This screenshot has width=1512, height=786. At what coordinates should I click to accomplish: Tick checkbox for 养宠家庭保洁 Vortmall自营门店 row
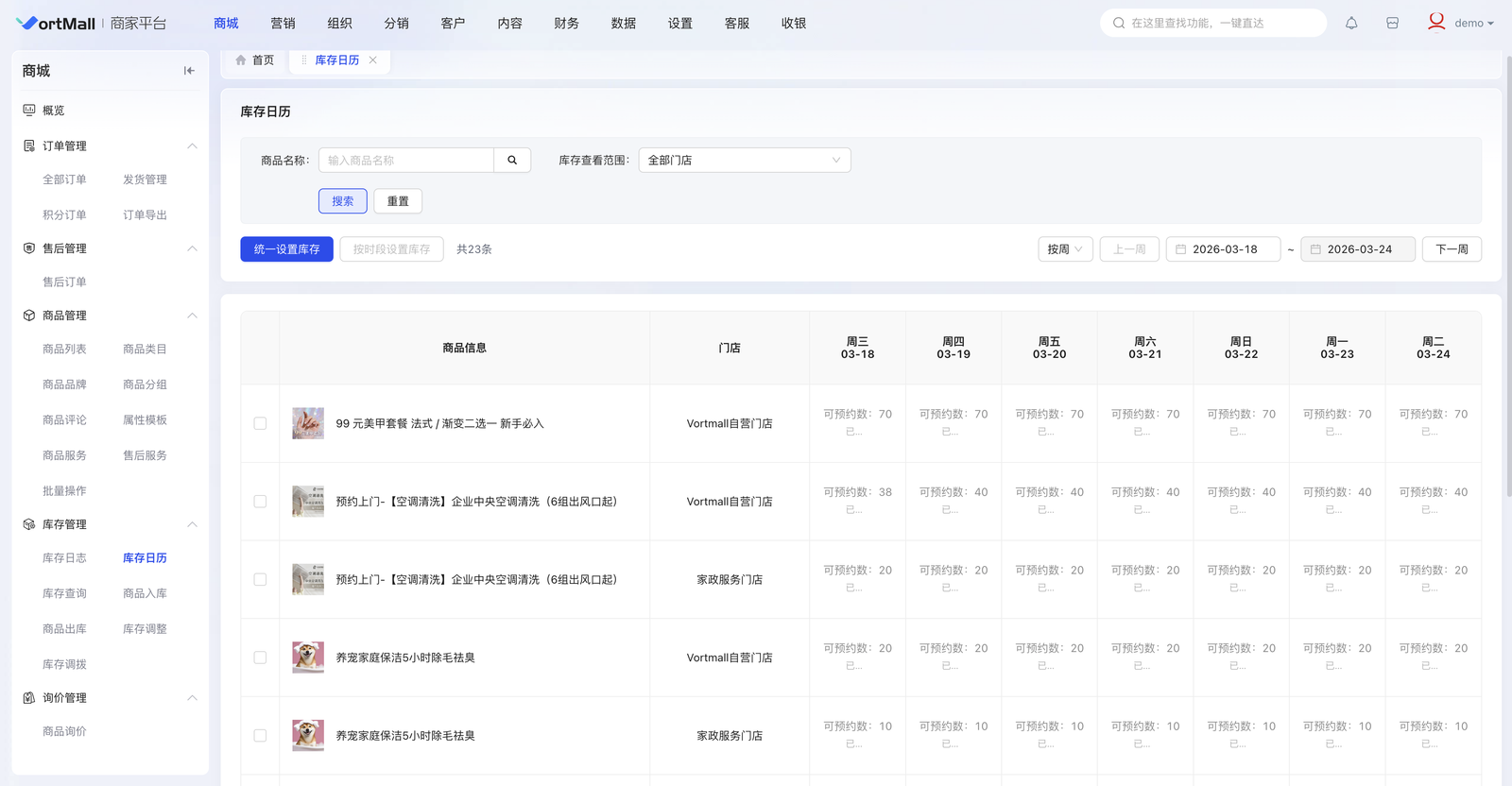[x=260, y=658]
